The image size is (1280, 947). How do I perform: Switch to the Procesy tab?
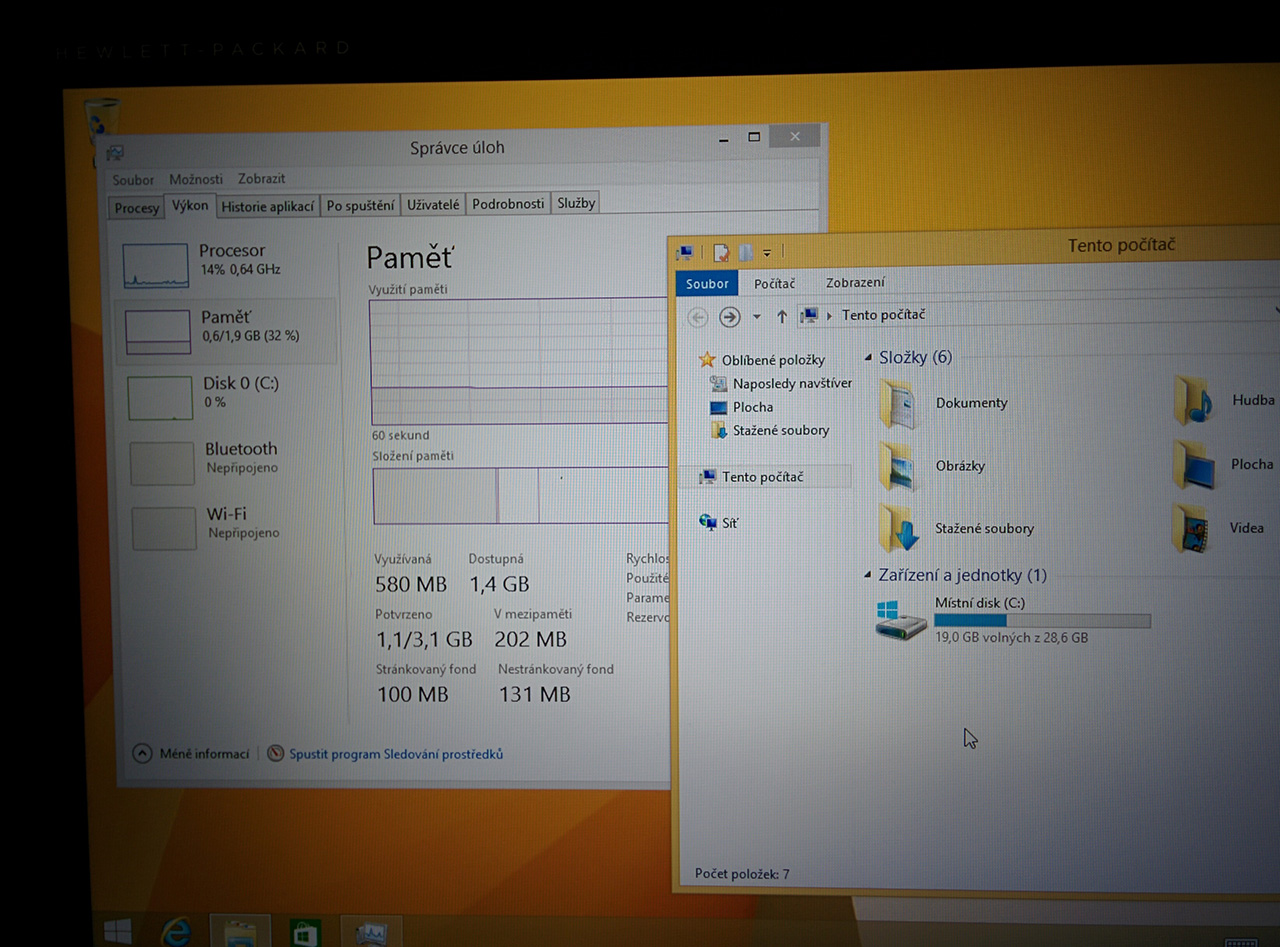coord(137,207)
